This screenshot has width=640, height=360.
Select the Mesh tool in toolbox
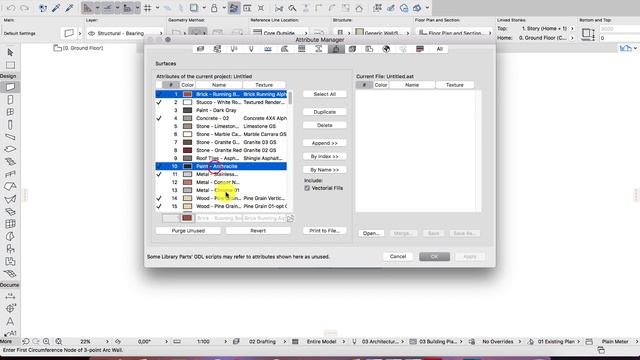point(10,273)
